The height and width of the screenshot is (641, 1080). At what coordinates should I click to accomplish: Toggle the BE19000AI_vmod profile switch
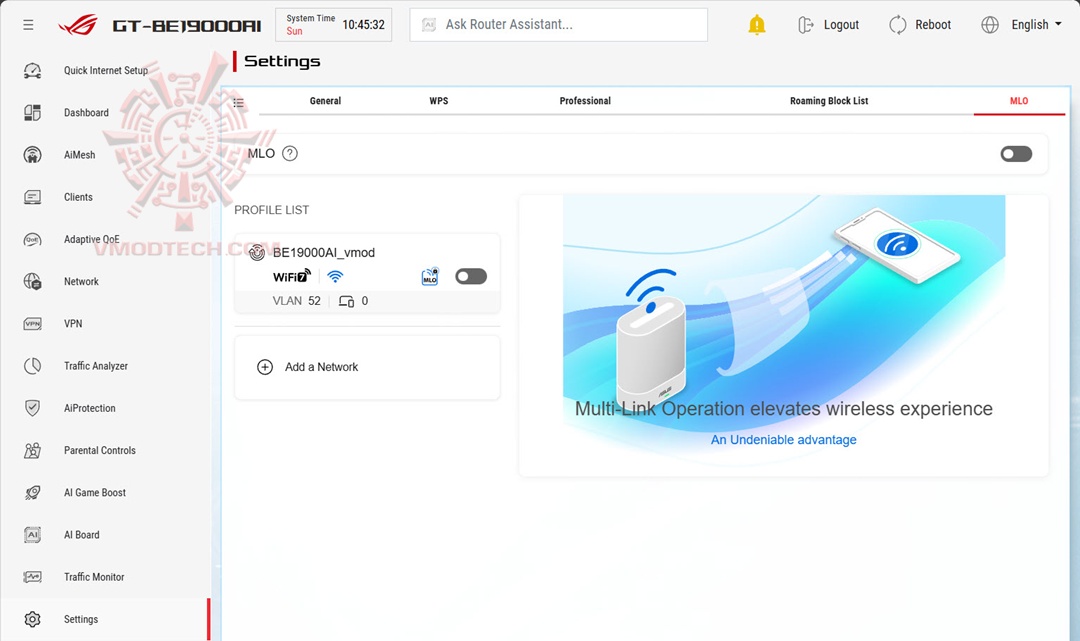point(471,276)
